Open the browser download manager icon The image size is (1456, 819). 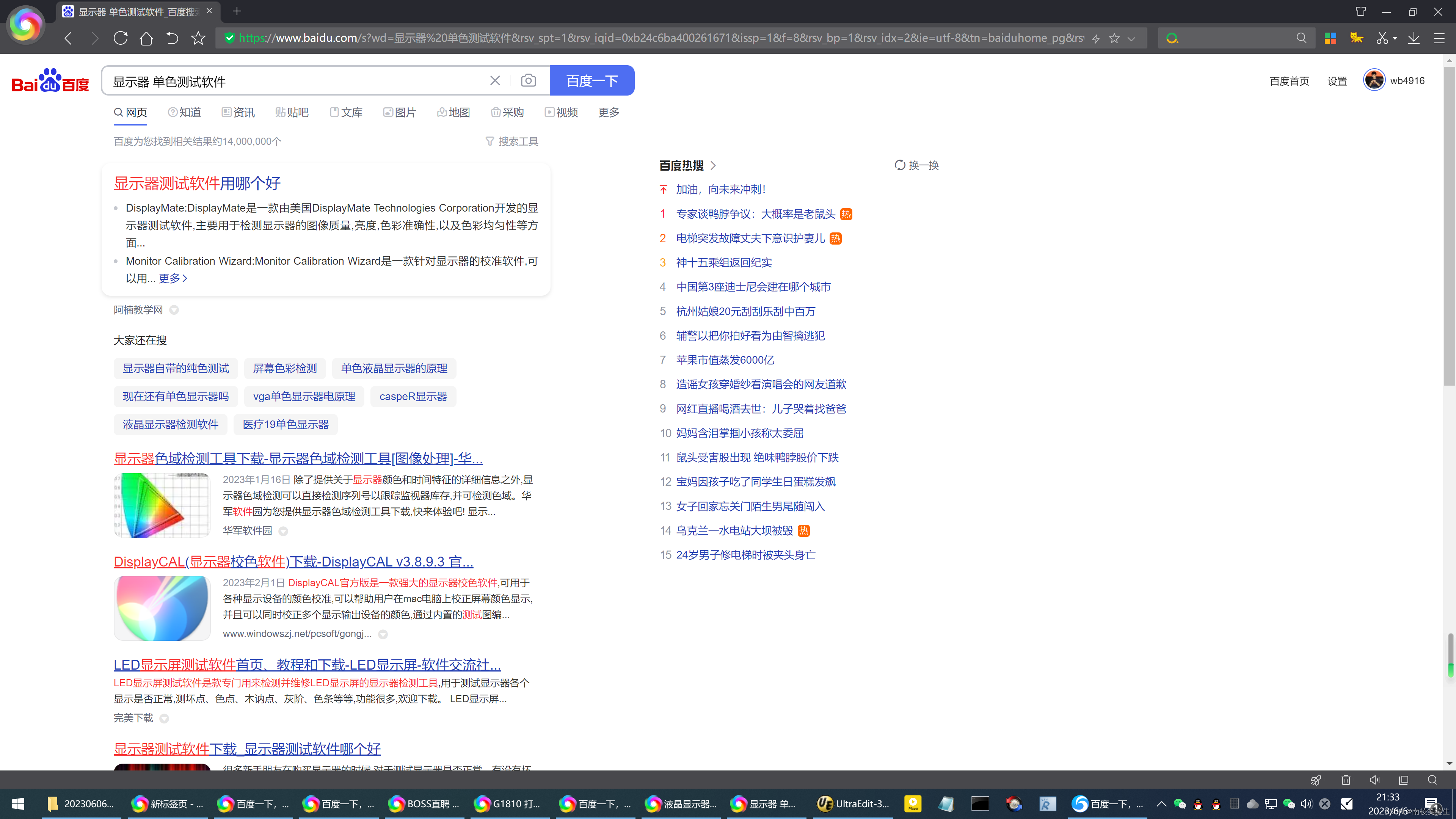[1413, 38]
